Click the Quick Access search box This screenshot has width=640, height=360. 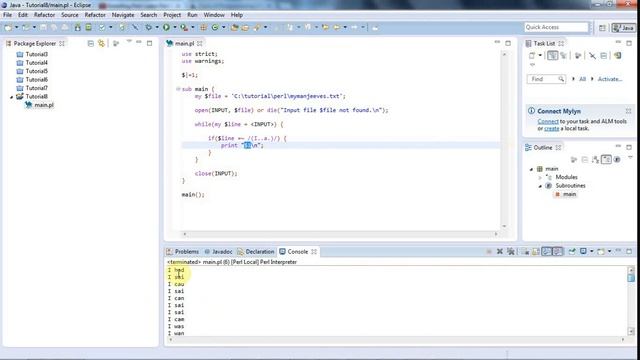coord(556,27)
